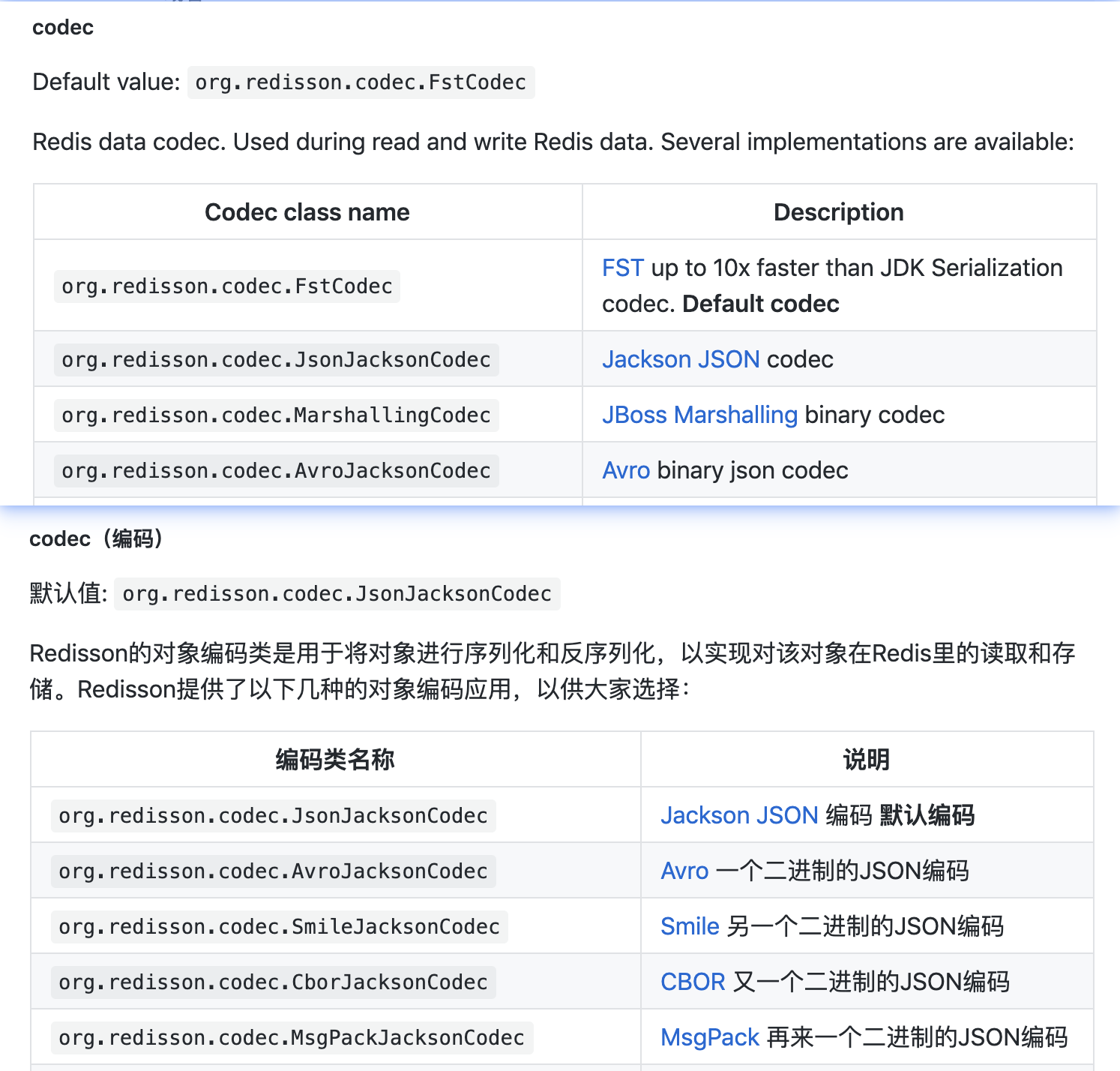Click the Avro link next to 二进制的JSON编码
This screenshot has width=1120, height=1071.
pos(683,871)
